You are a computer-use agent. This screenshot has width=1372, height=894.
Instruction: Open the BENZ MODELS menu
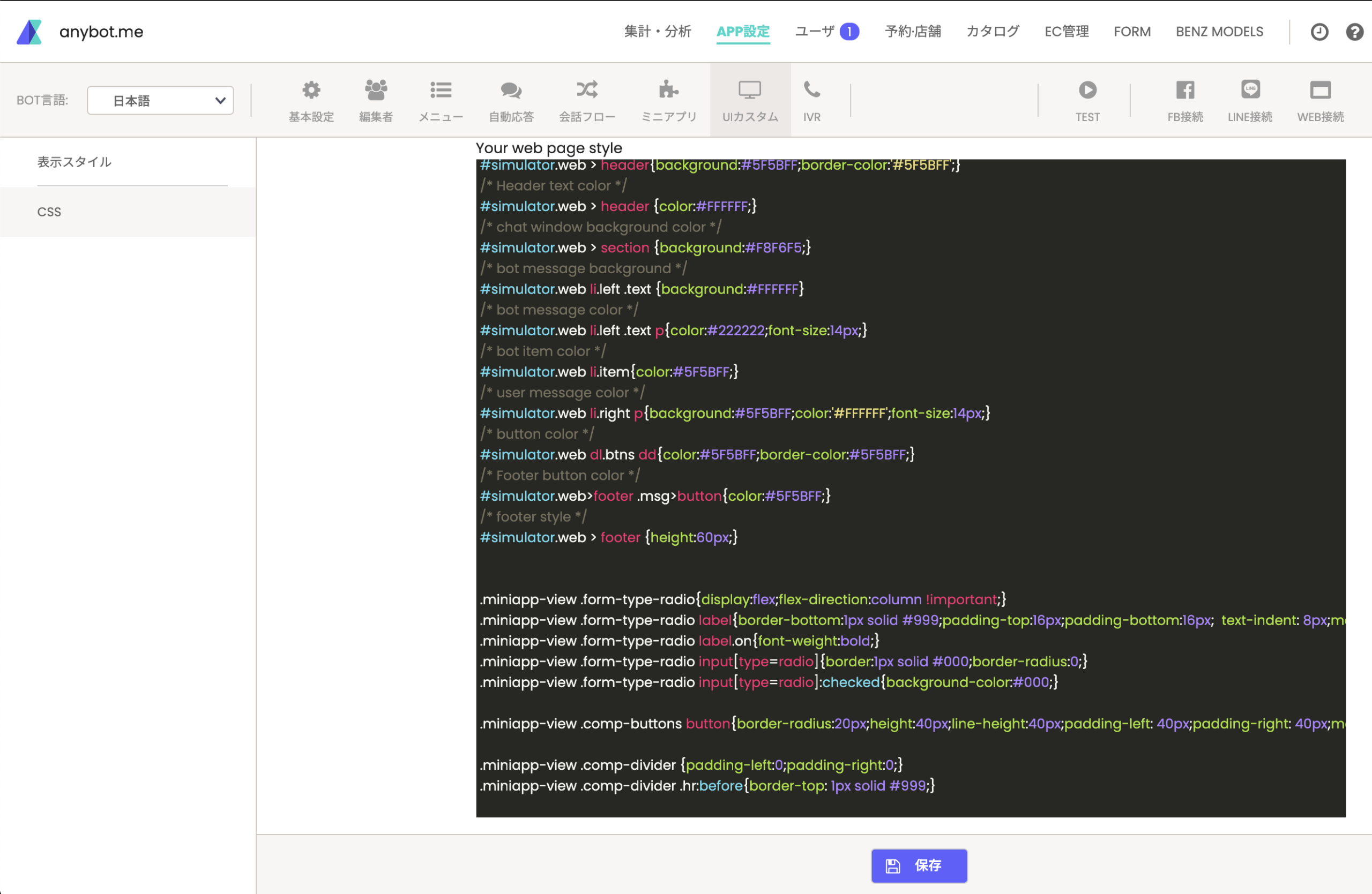coord(1219,32)
